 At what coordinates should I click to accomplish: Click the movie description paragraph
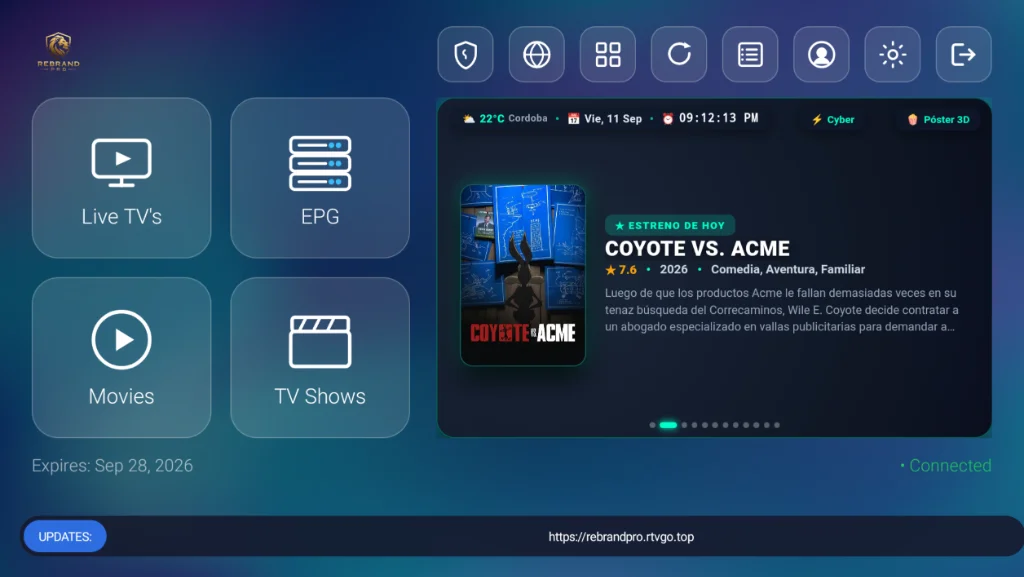tap(781, 310)
